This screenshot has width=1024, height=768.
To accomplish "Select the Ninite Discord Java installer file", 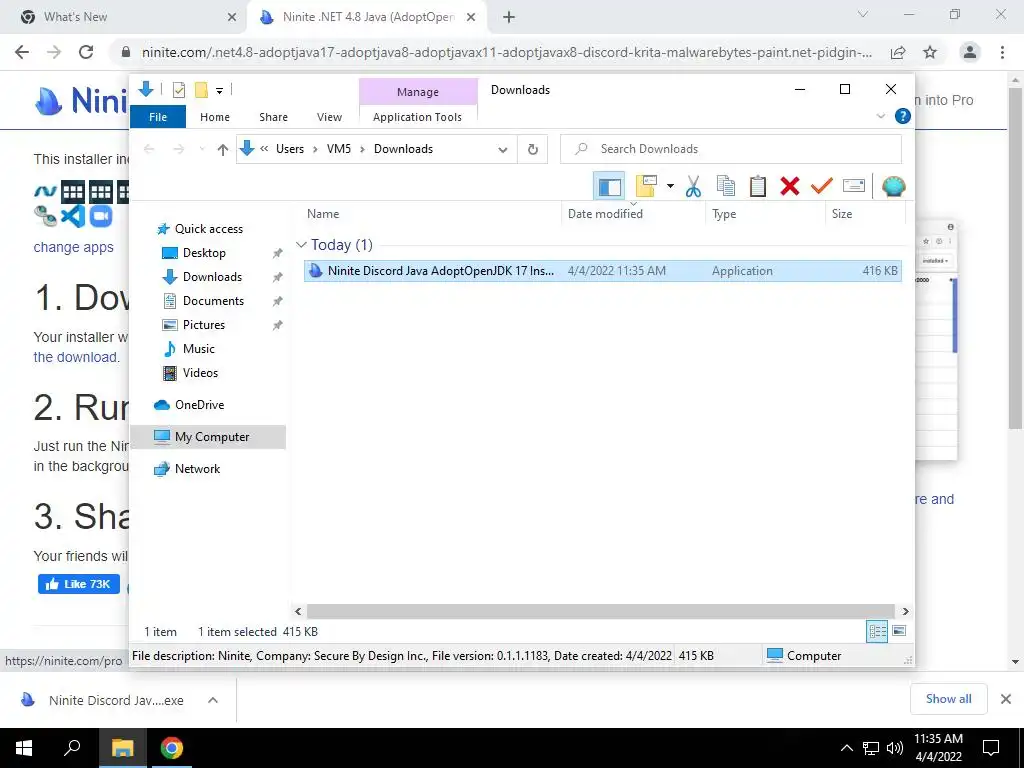I will pos(602,270).
